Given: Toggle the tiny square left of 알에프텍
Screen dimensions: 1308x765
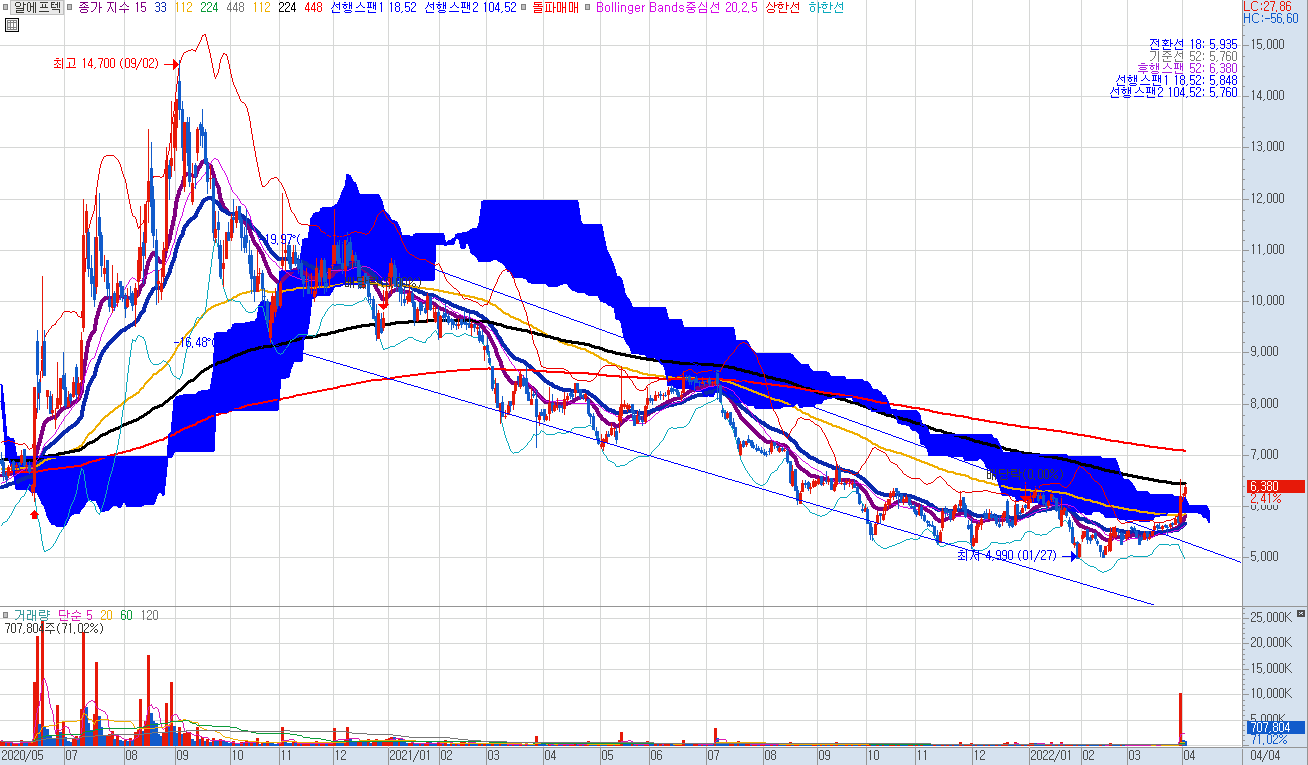Looking at the screenshot, I should pos(5,7).
